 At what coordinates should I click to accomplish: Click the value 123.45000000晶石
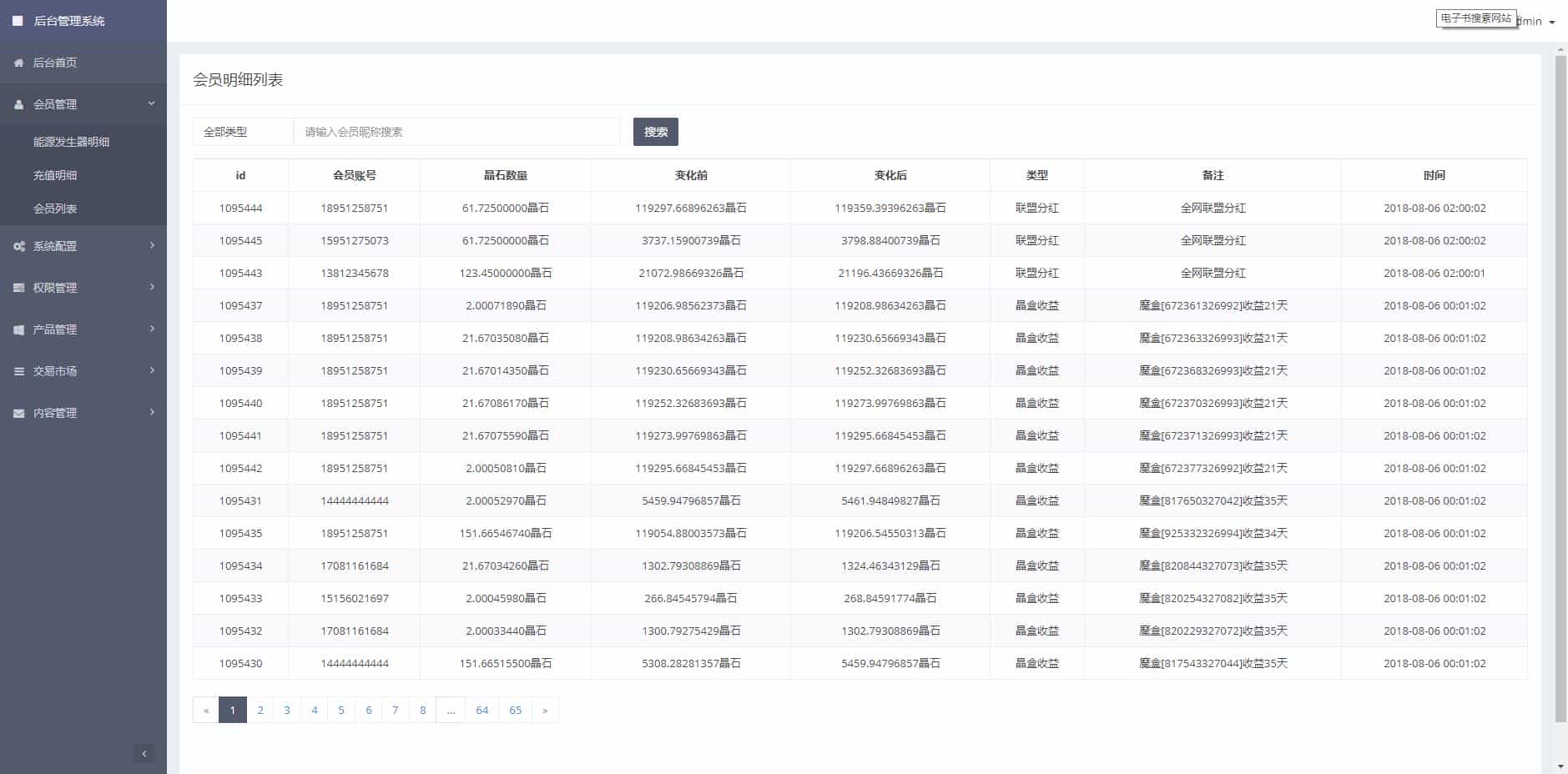pos(506,273)
